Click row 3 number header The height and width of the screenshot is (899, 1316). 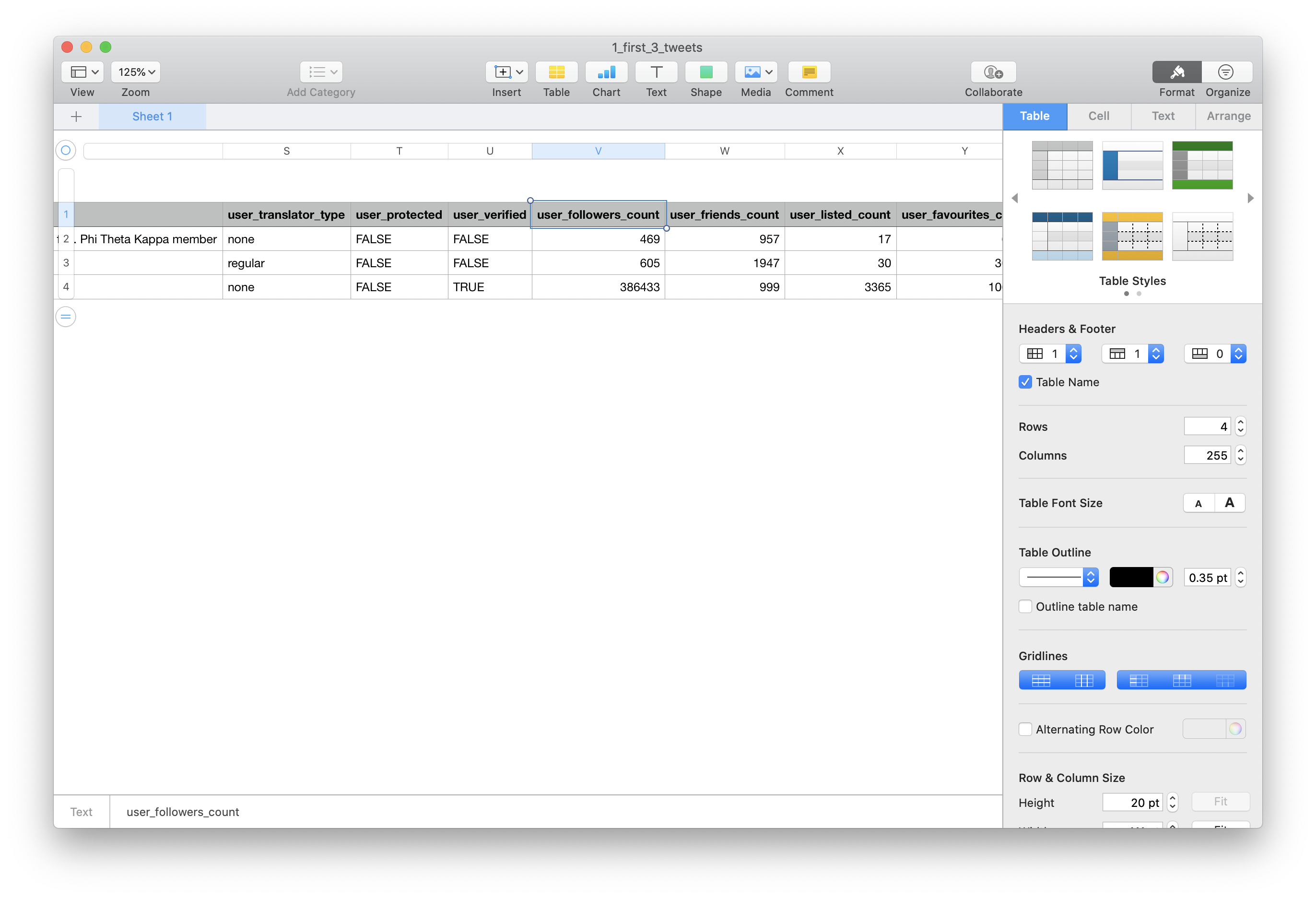[x=66, y=263]
